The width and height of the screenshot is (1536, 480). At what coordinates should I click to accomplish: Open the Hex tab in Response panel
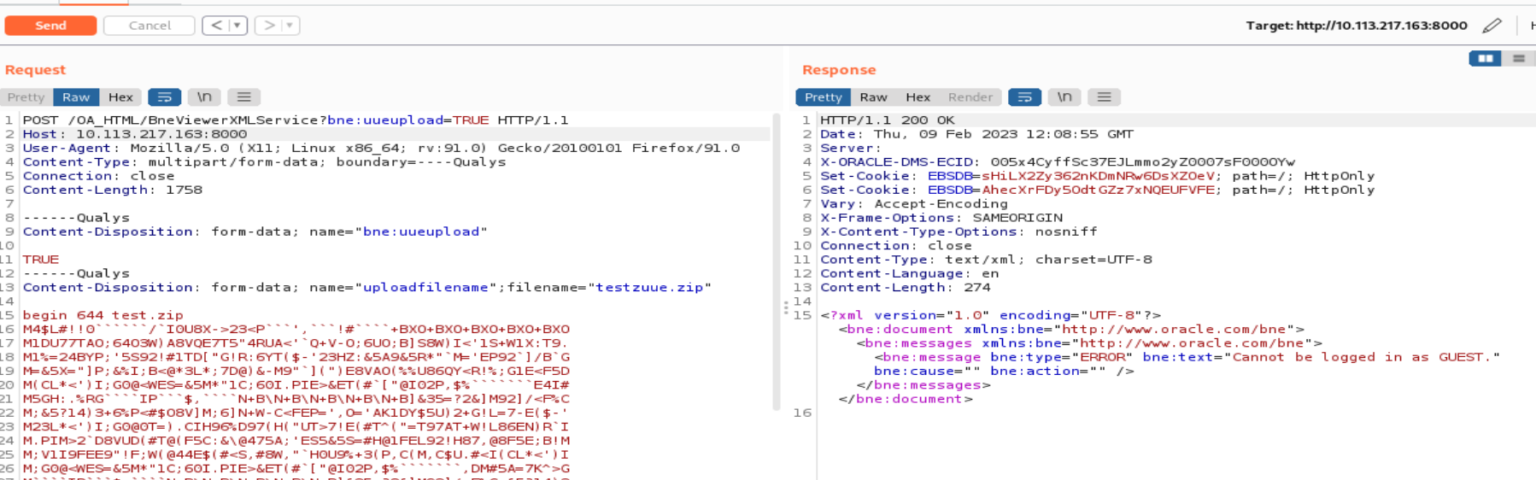click(917, 97)
